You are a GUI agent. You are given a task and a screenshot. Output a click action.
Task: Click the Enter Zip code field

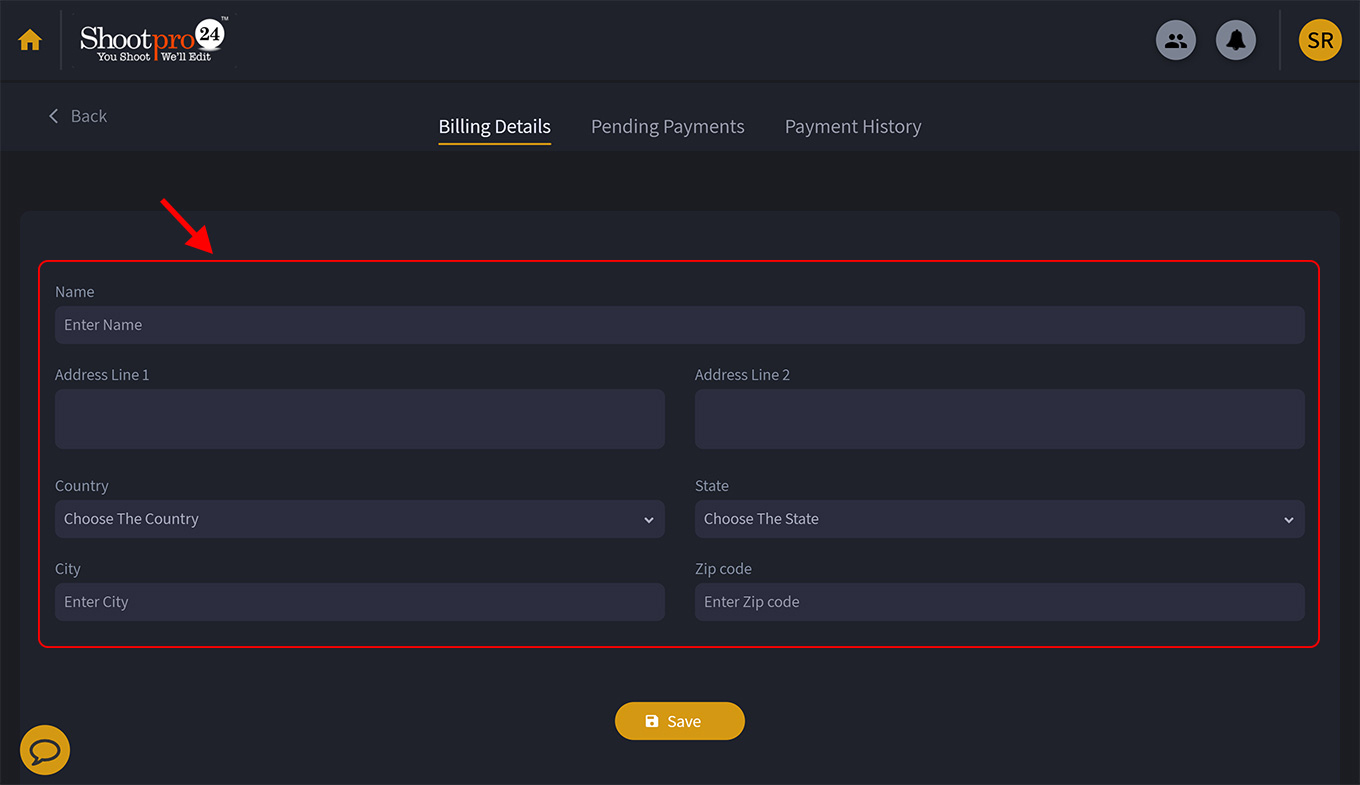tap(999, 601)
